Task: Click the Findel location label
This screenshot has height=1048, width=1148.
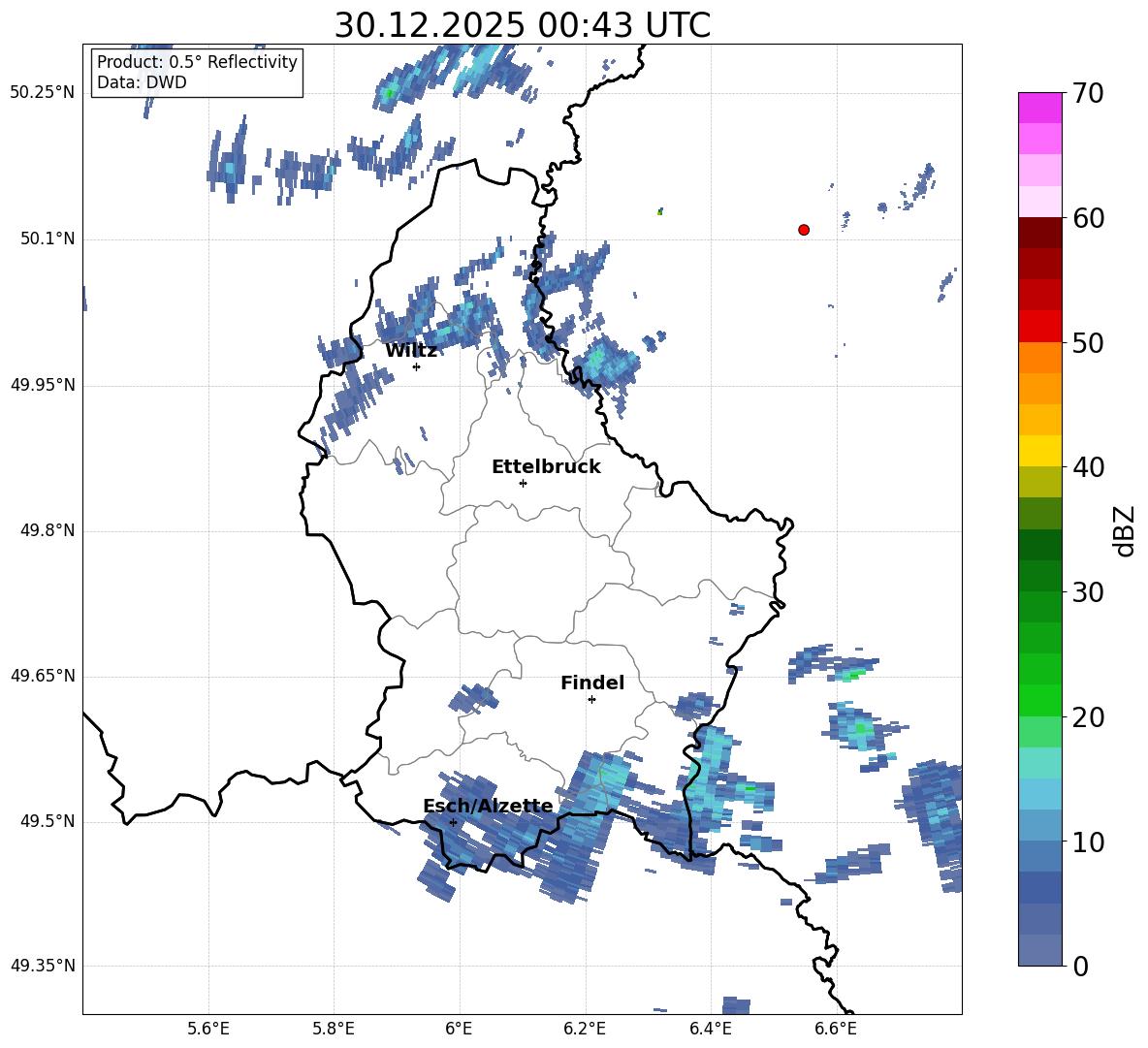Action: tap(592, 683)
